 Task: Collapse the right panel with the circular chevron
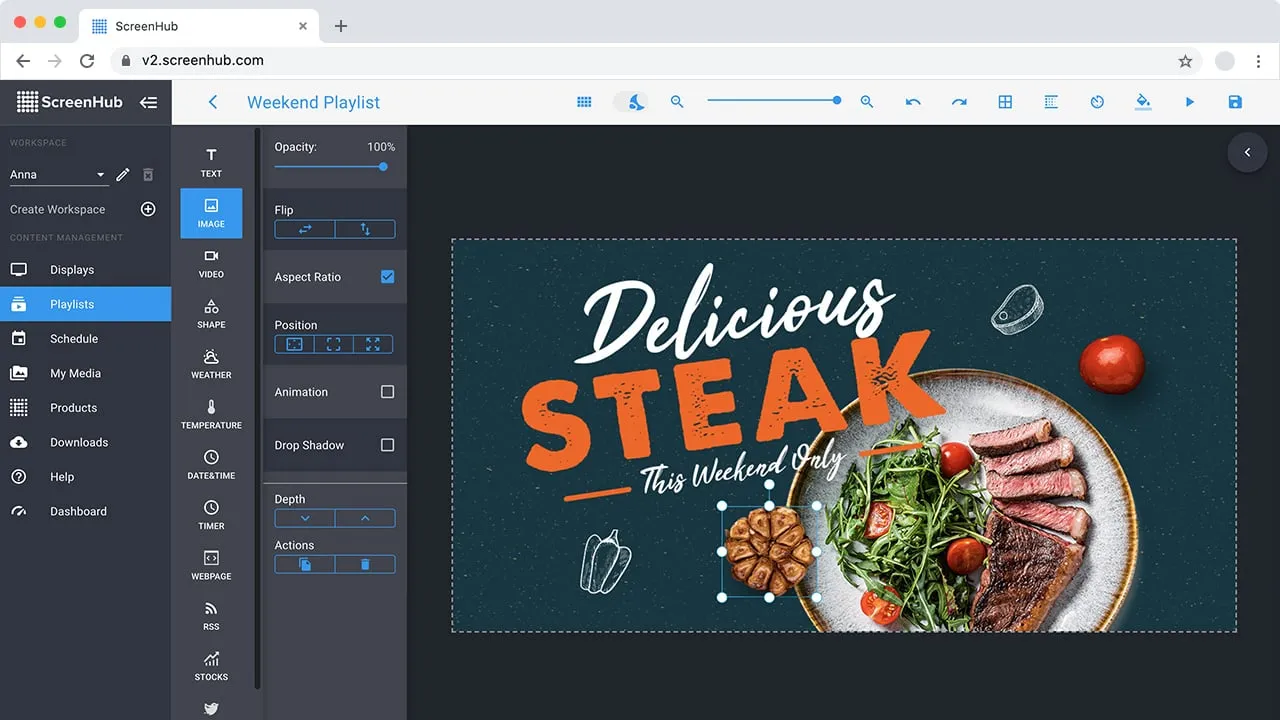[x=1247, y=152]
